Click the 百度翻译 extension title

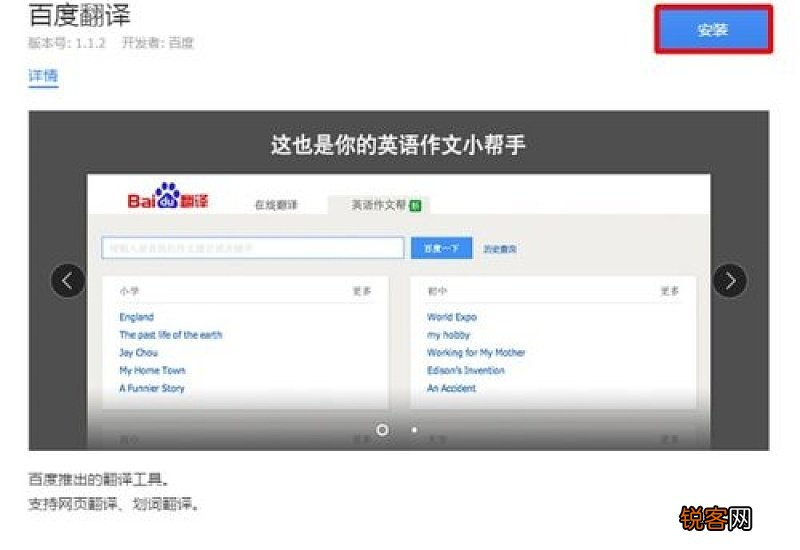click(x=80, y=15)
